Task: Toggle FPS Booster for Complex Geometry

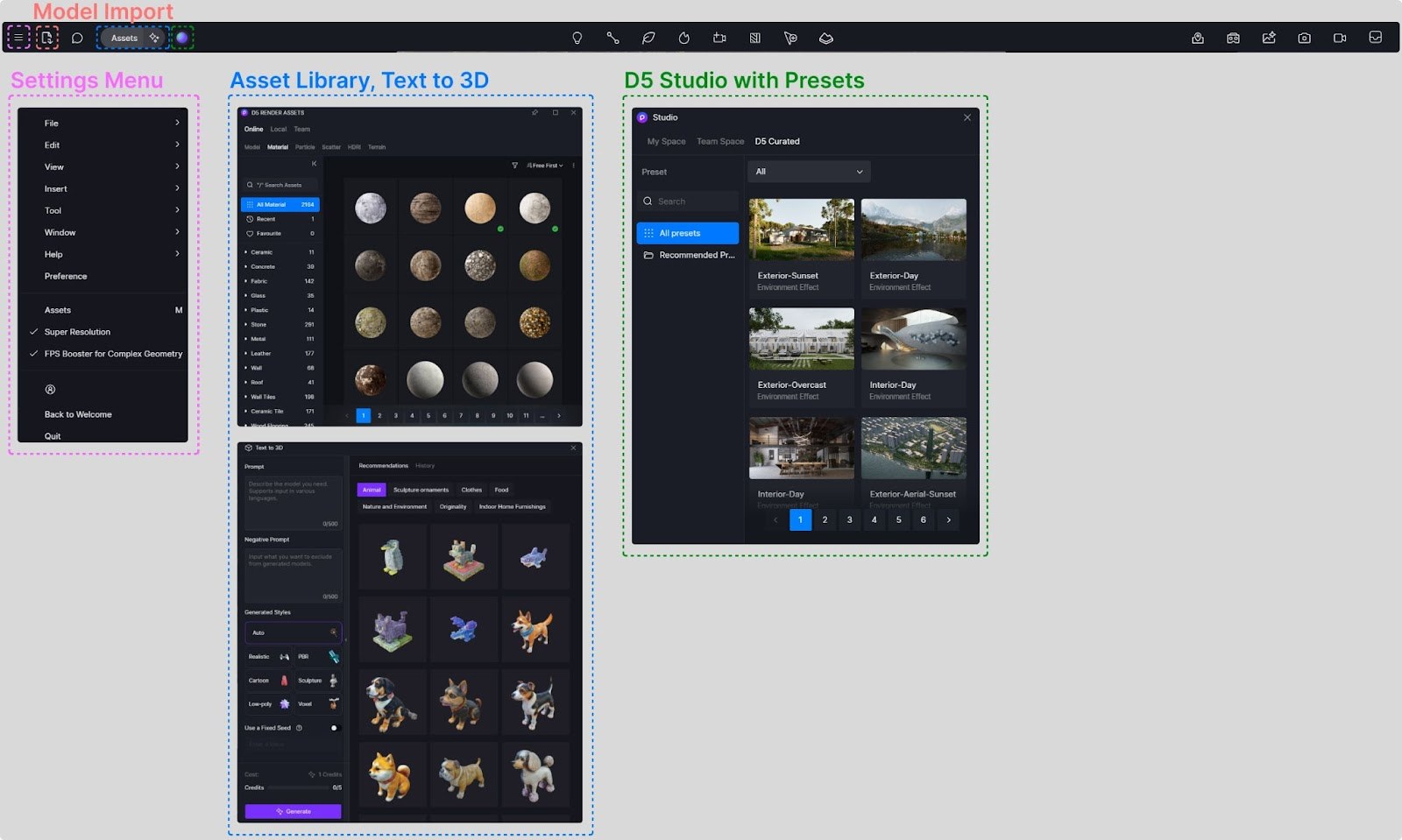Action: [x=107, y=354]
